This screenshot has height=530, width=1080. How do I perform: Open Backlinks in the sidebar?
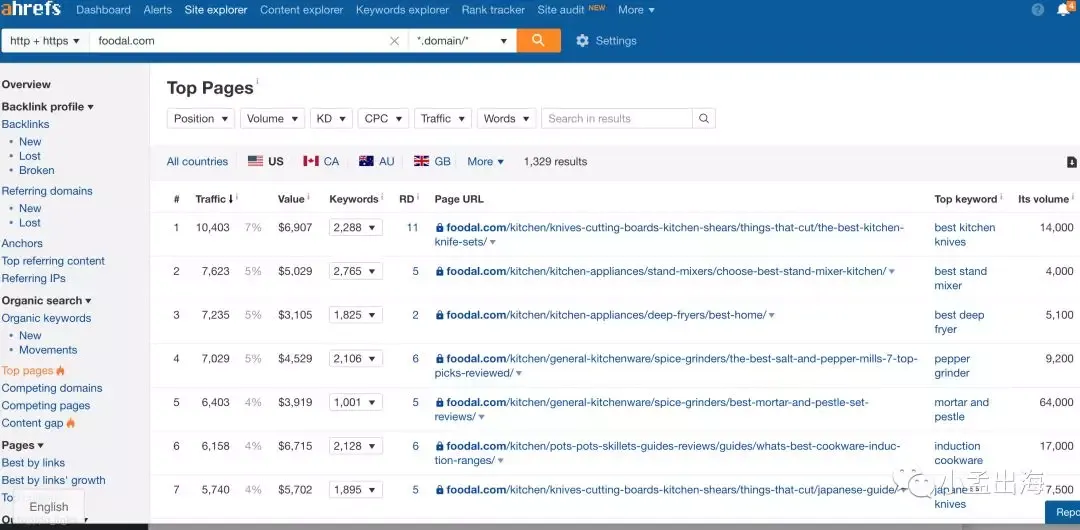coord(25,124)
